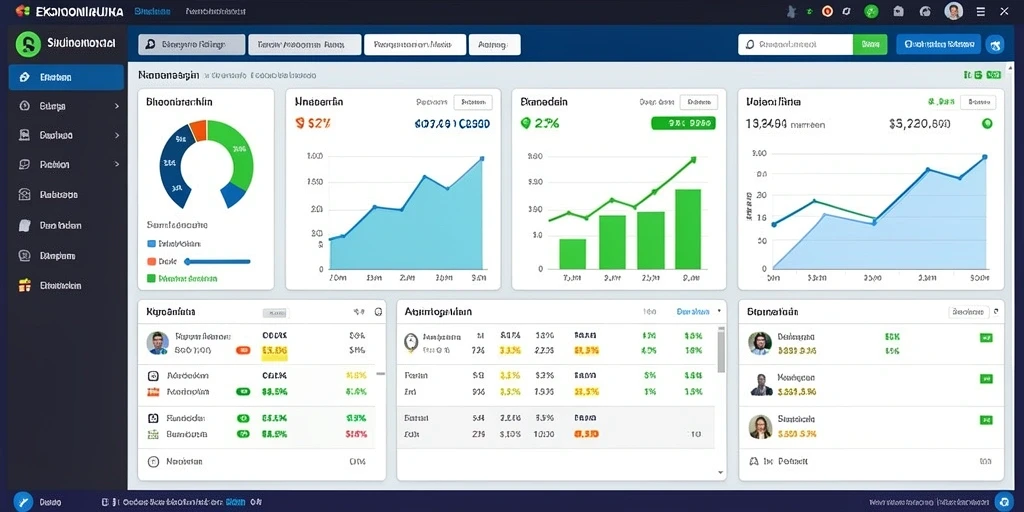This screenshot has width=1024, height=512.
Task: Click the round blue icon beside the blue toolbar button
Action: point(995,44)
